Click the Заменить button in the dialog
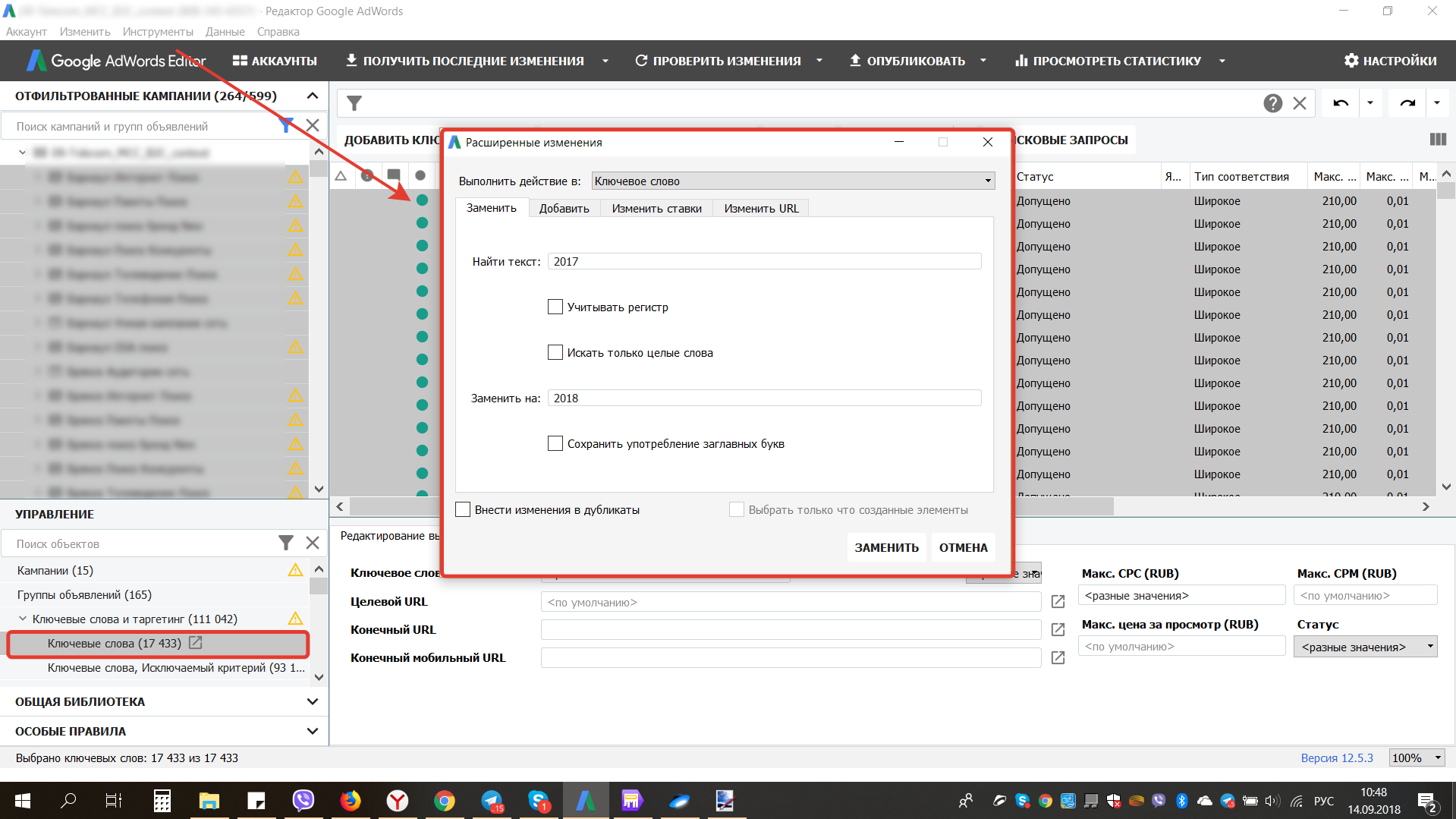 point(886,547)
